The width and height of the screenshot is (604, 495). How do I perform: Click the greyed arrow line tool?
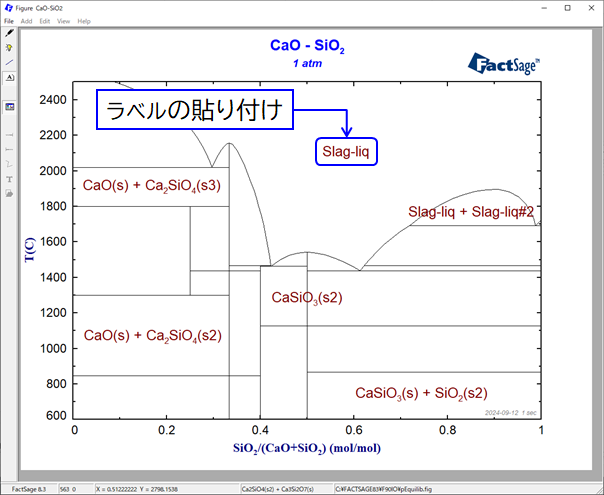[9, 135]
